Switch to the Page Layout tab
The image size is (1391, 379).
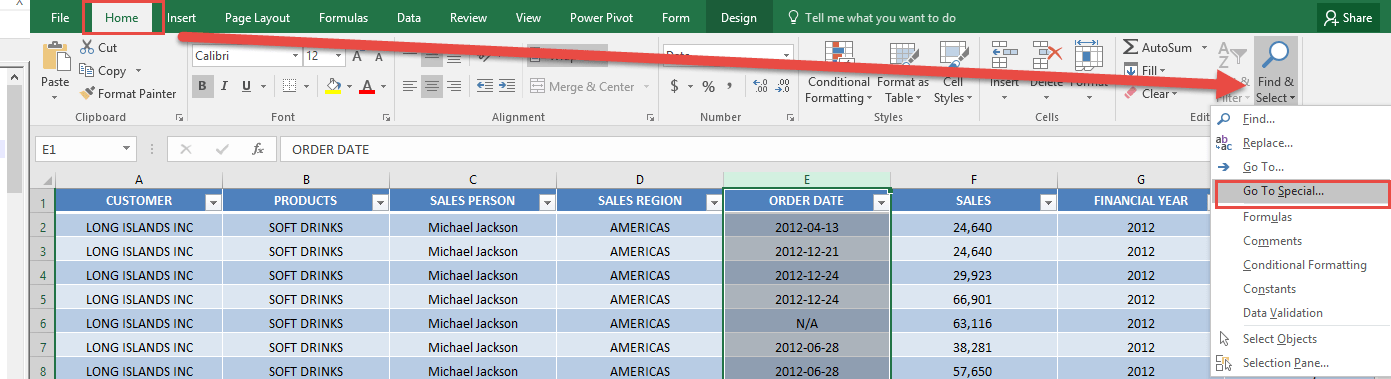[257, 18]
